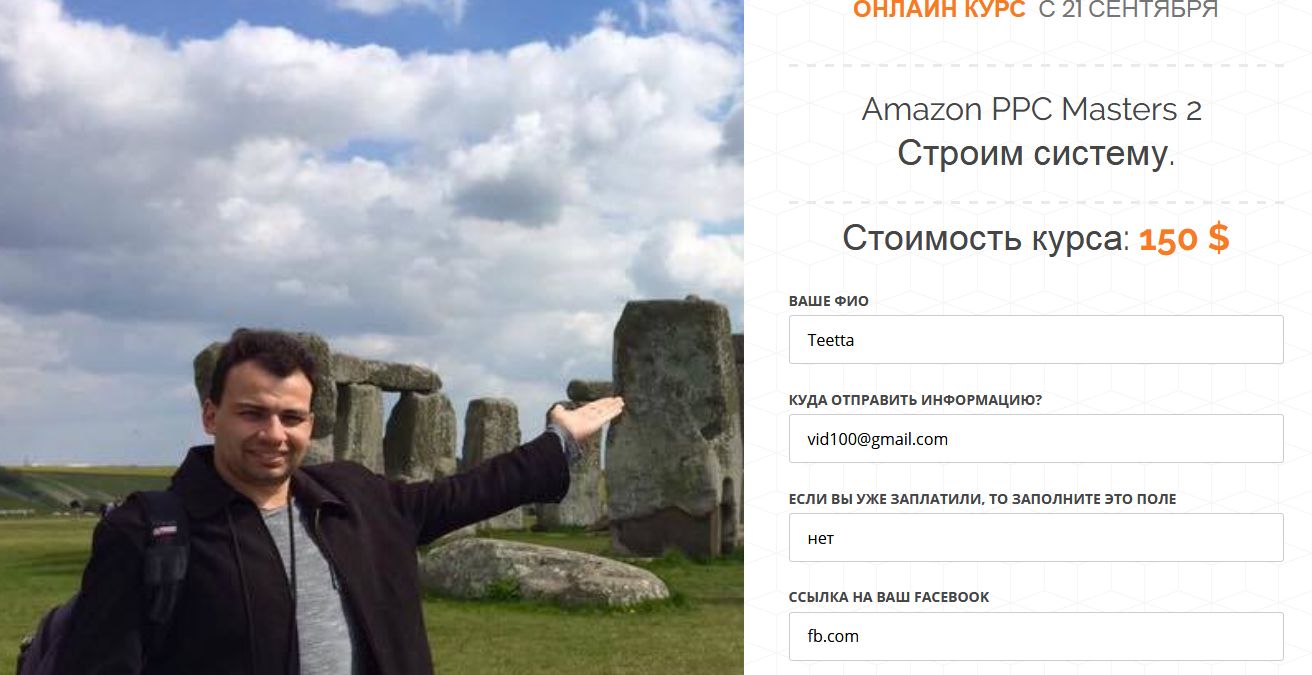Click the ССЫЛКА НА ВАШ FACEBOOK label

[x=889, y=597]
